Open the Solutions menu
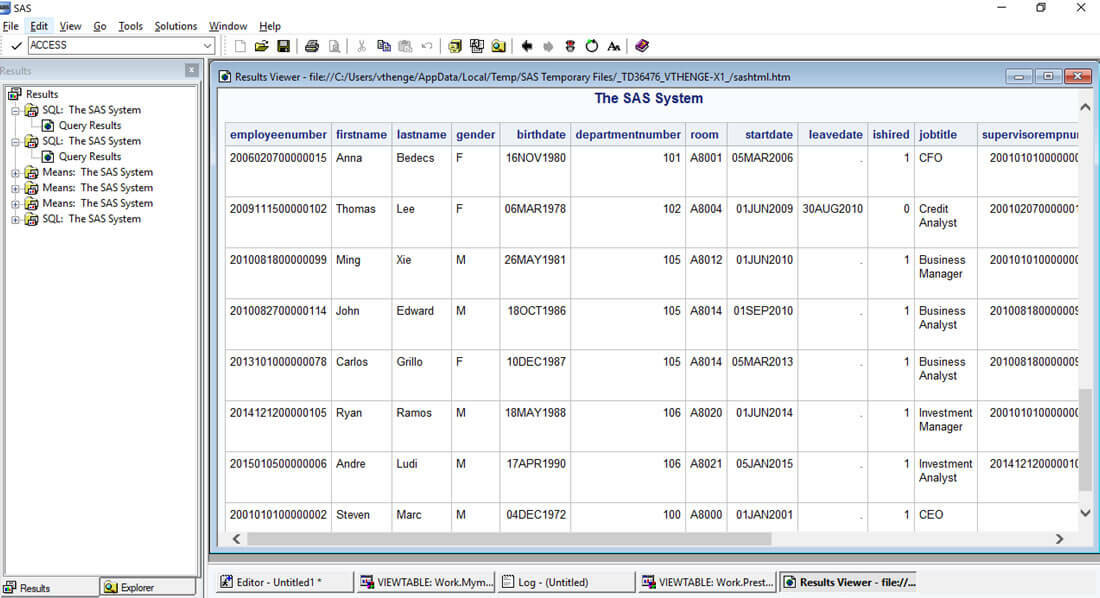1100x598 pixels. pos(175,26)
